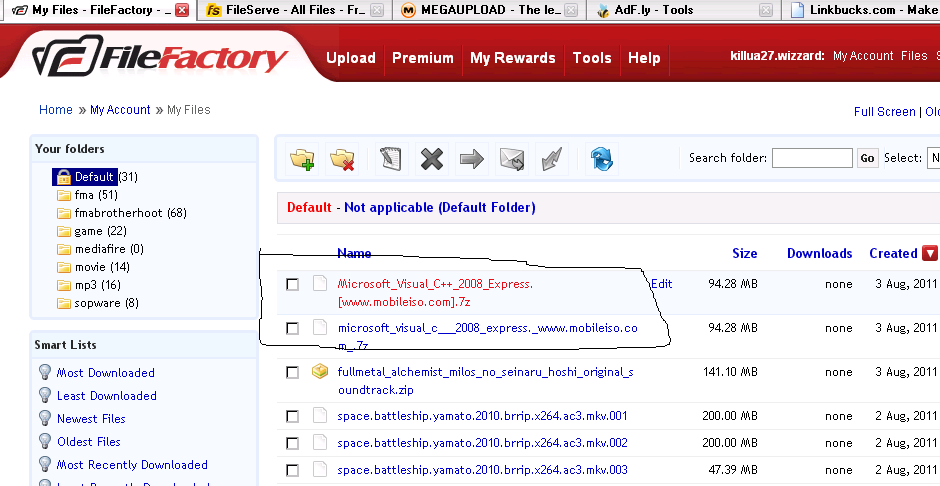Click the red Default folder title link
This screenshot has height=486, width=940.
[309, 207]
